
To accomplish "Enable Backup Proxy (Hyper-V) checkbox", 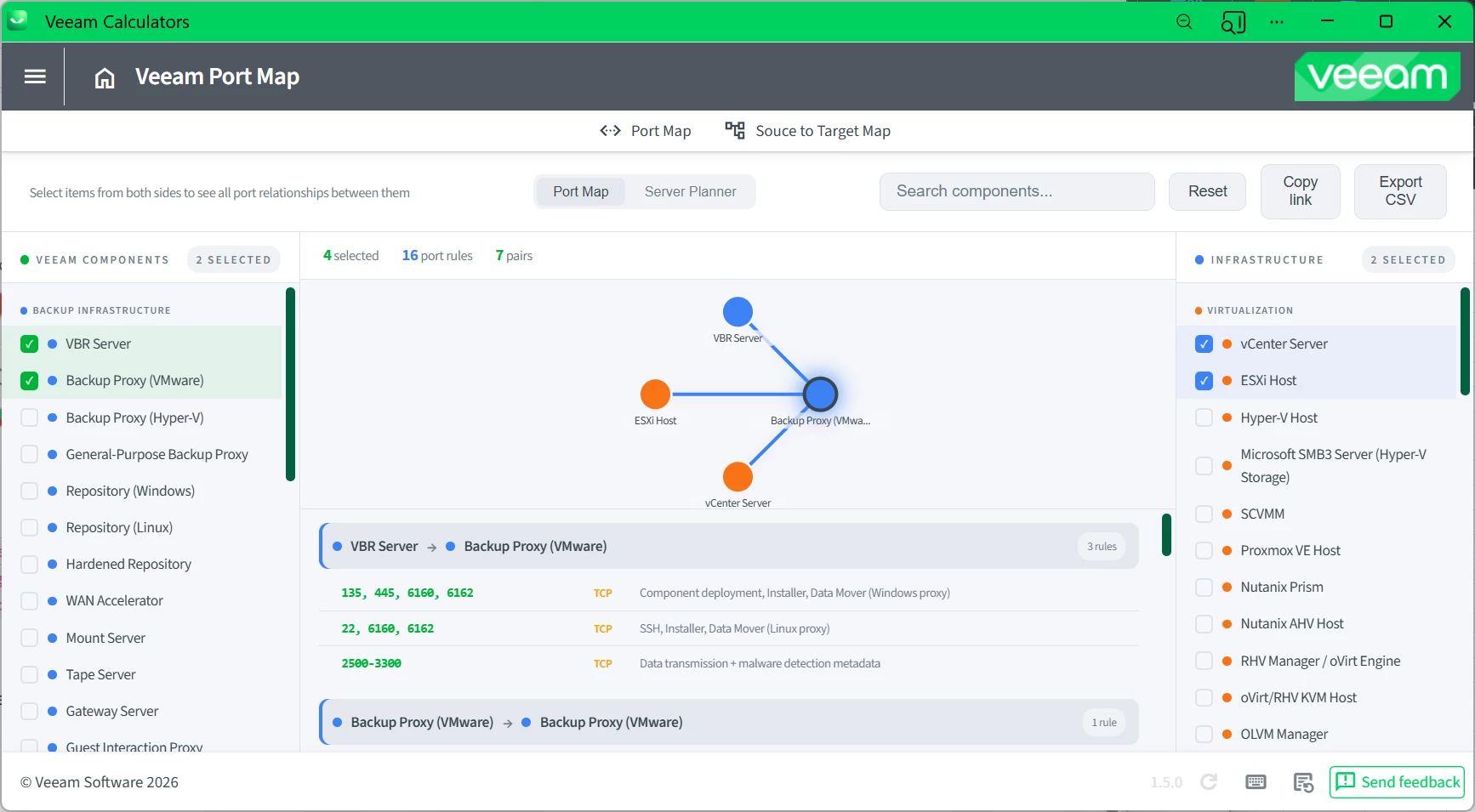I will point(30,417).
